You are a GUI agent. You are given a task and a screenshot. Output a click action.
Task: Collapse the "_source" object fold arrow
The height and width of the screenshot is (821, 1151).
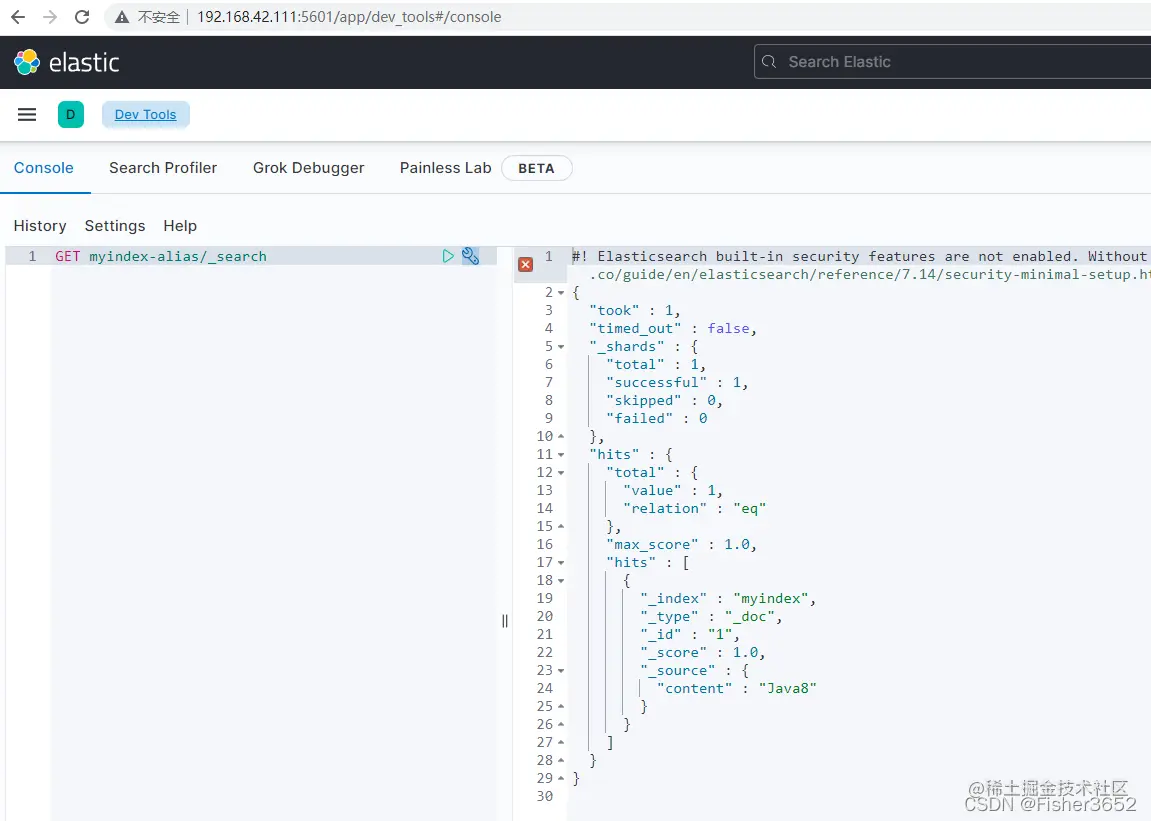(x=561, y=670)
